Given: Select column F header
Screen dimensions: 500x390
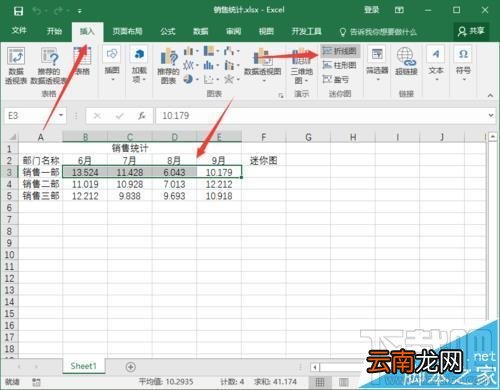Looking at the screenshot, I should pos(263,137).
